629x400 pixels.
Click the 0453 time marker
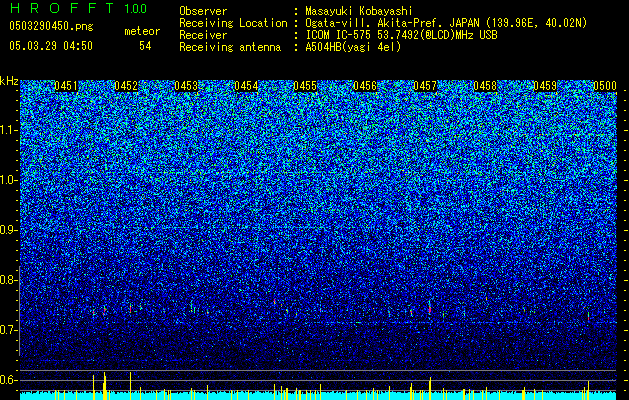point(186,86)
